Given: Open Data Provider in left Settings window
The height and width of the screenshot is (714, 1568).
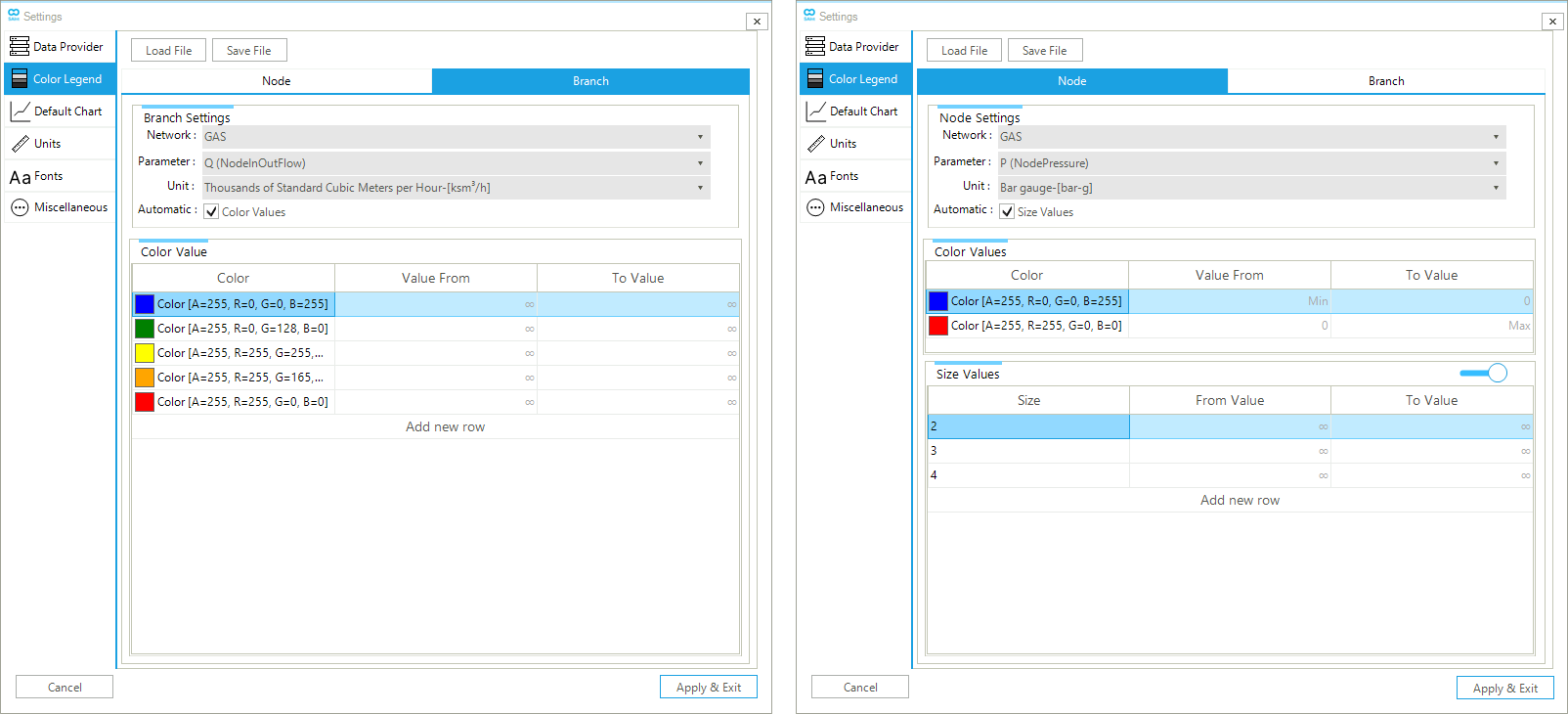Looking at the screenshot, I should pos(59,46).
